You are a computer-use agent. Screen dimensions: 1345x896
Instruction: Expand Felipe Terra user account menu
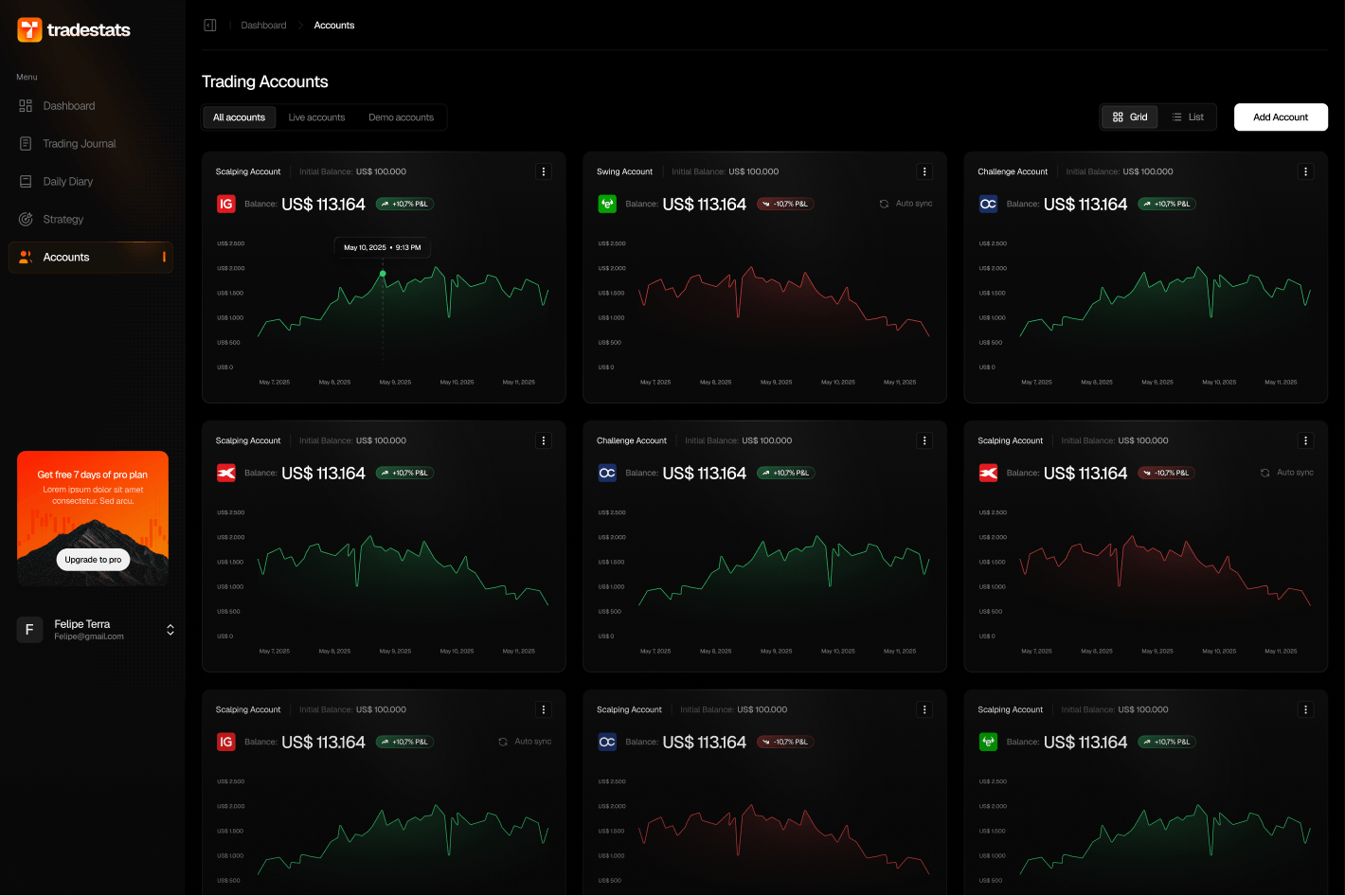pyautogui.click(x=170, y=630)
